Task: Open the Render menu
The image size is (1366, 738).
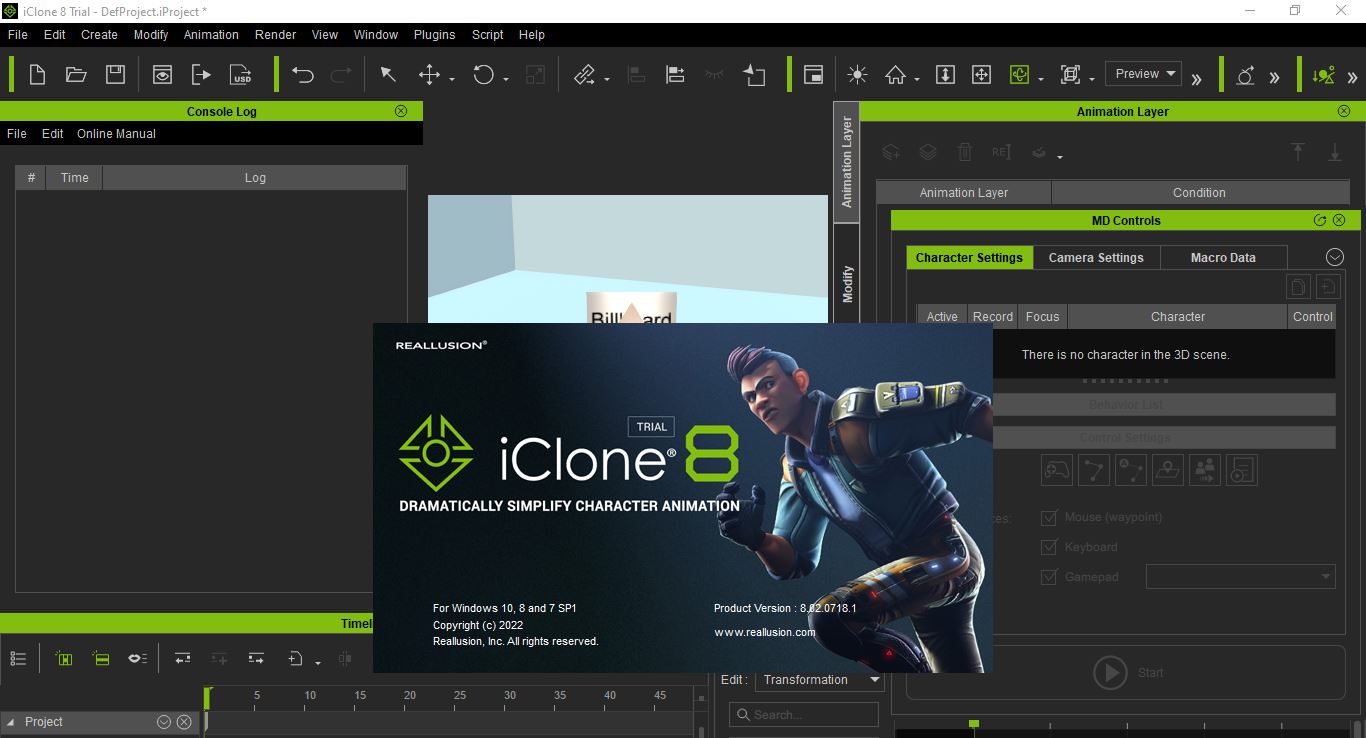Action: click(x=275, y=35)
